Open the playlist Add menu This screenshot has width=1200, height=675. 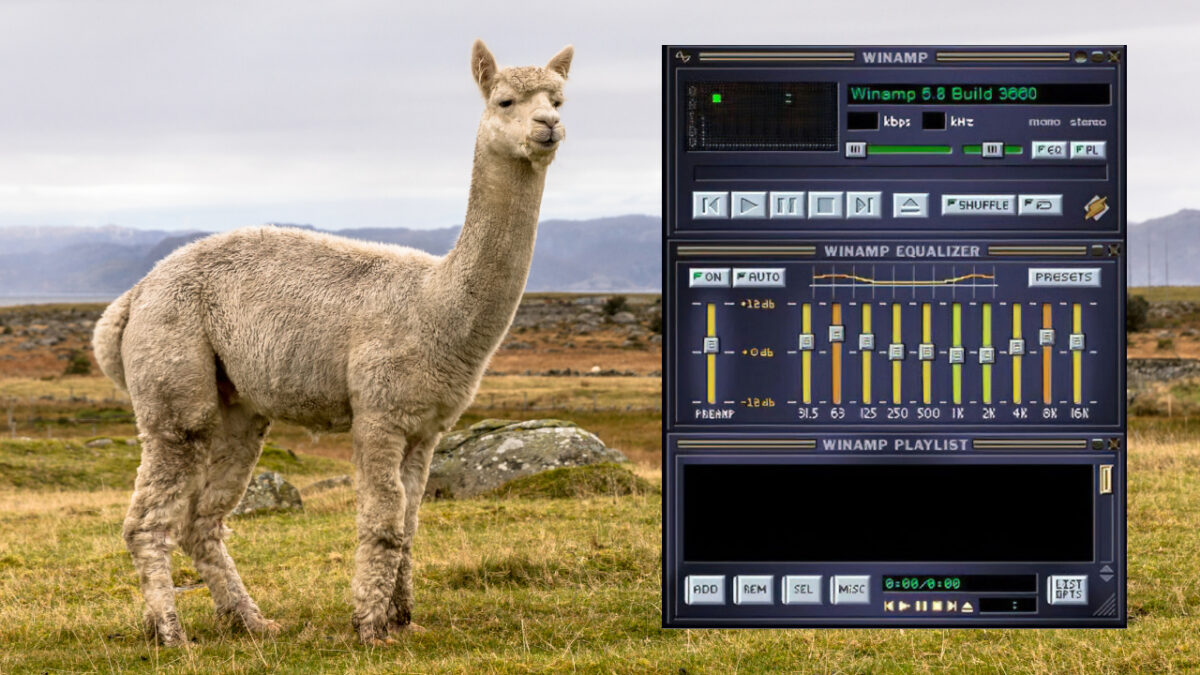pos(705,589)
